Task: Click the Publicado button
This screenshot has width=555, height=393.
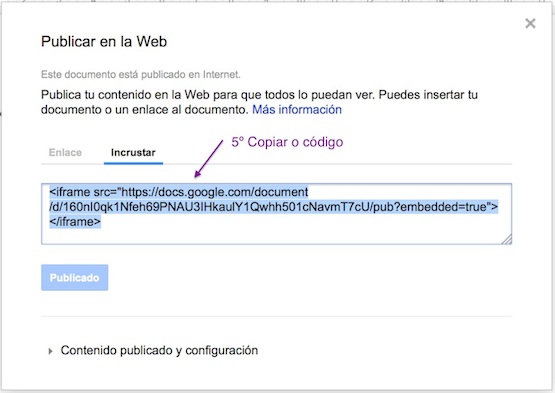Action: [75, 278]
